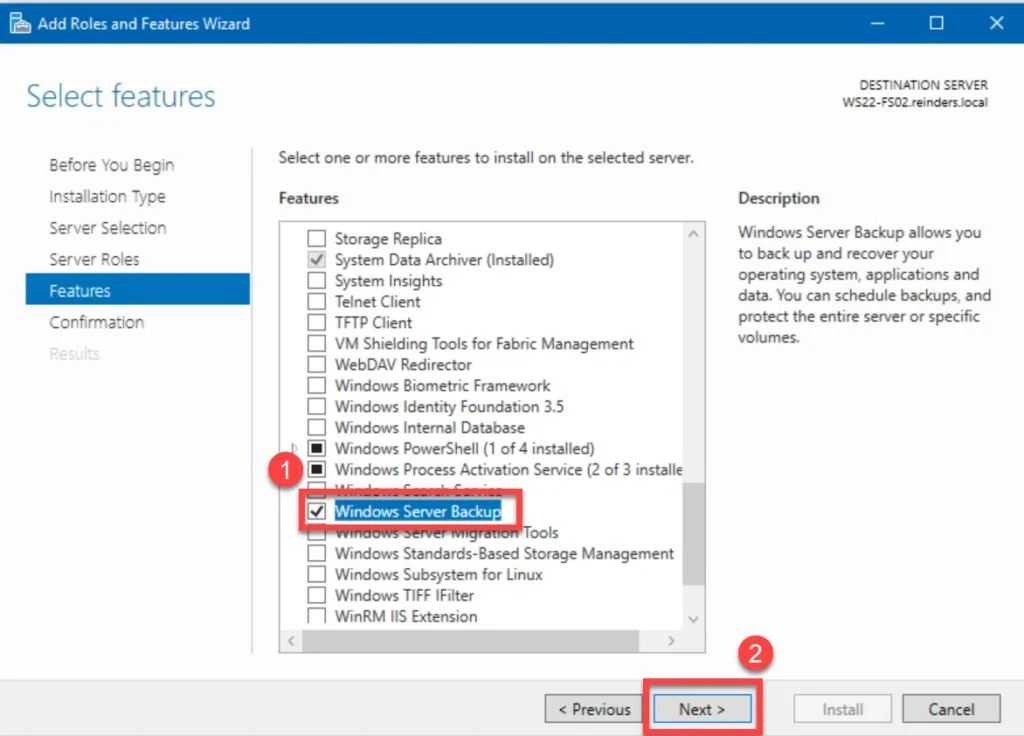1024x736 pixels.
Task: Click the horizontal scroll left arrow
Action: point(291,641)
